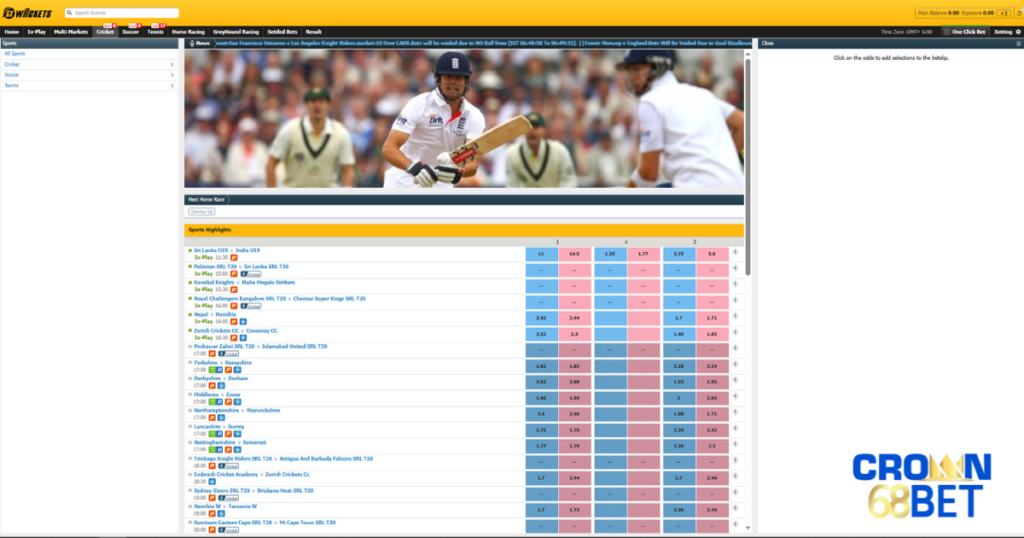
Task: Open the Sri Lanka U19 v India U19 match
Action: coord(227,250)
